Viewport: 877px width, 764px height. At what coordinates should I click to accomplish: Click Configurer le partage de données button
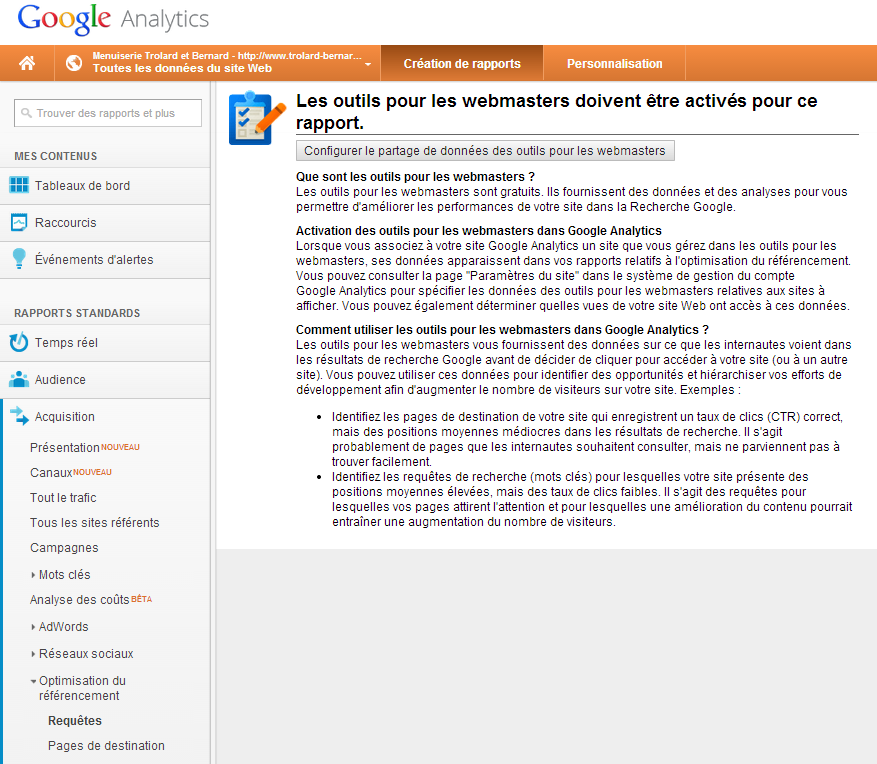[x=485, y=150]
